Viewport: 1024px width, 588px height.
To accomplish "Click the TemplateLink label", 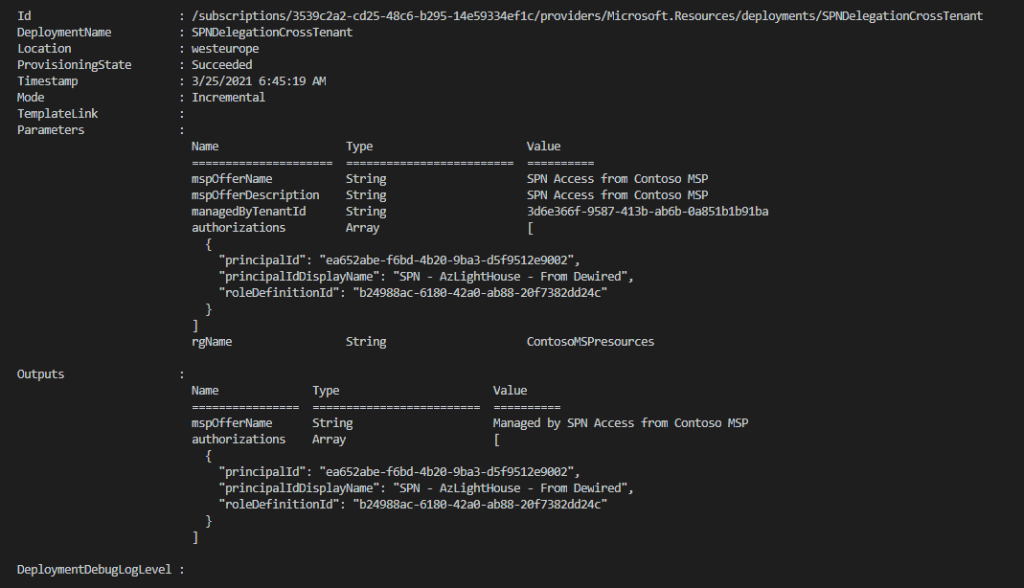I will (58, 114).
